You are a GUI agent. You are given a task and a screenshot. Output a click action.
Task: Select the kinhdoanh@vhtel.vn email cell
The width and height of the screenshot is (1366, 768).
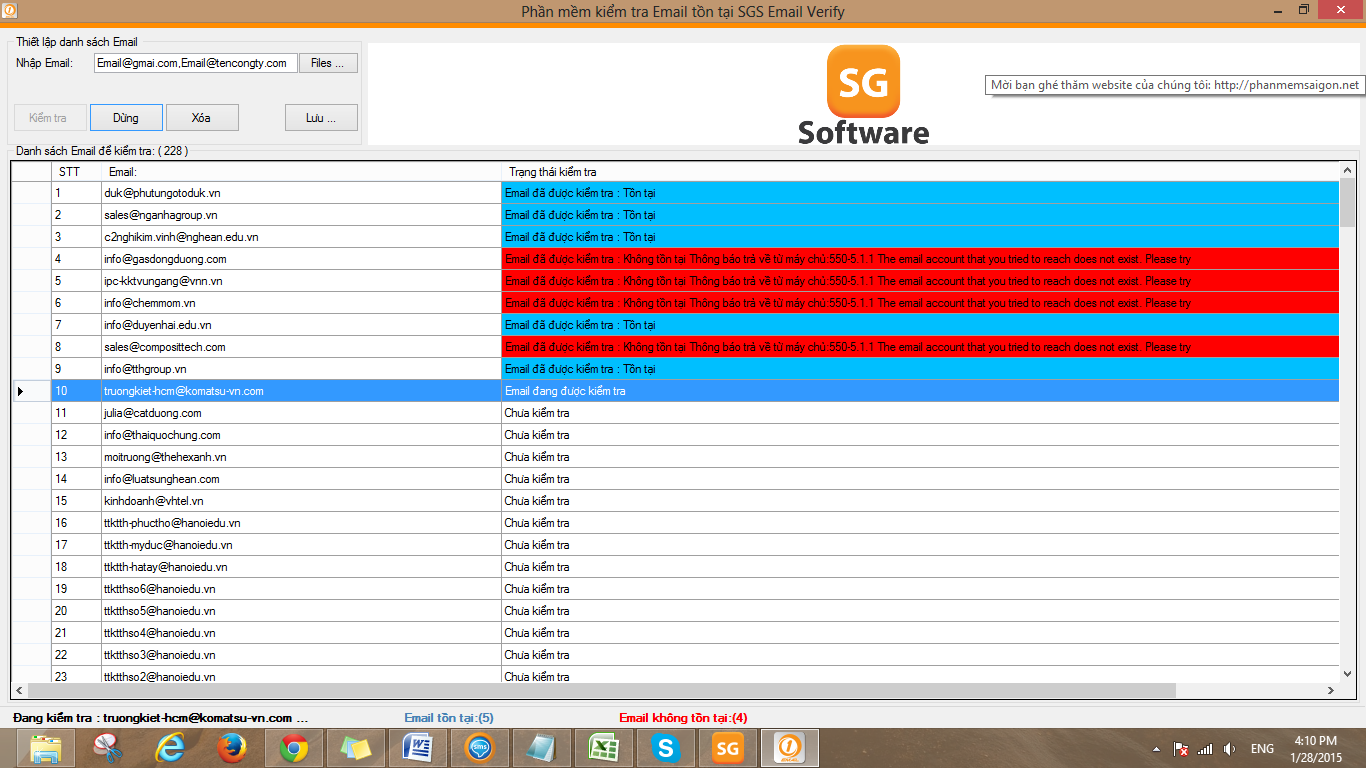(301, 501)
